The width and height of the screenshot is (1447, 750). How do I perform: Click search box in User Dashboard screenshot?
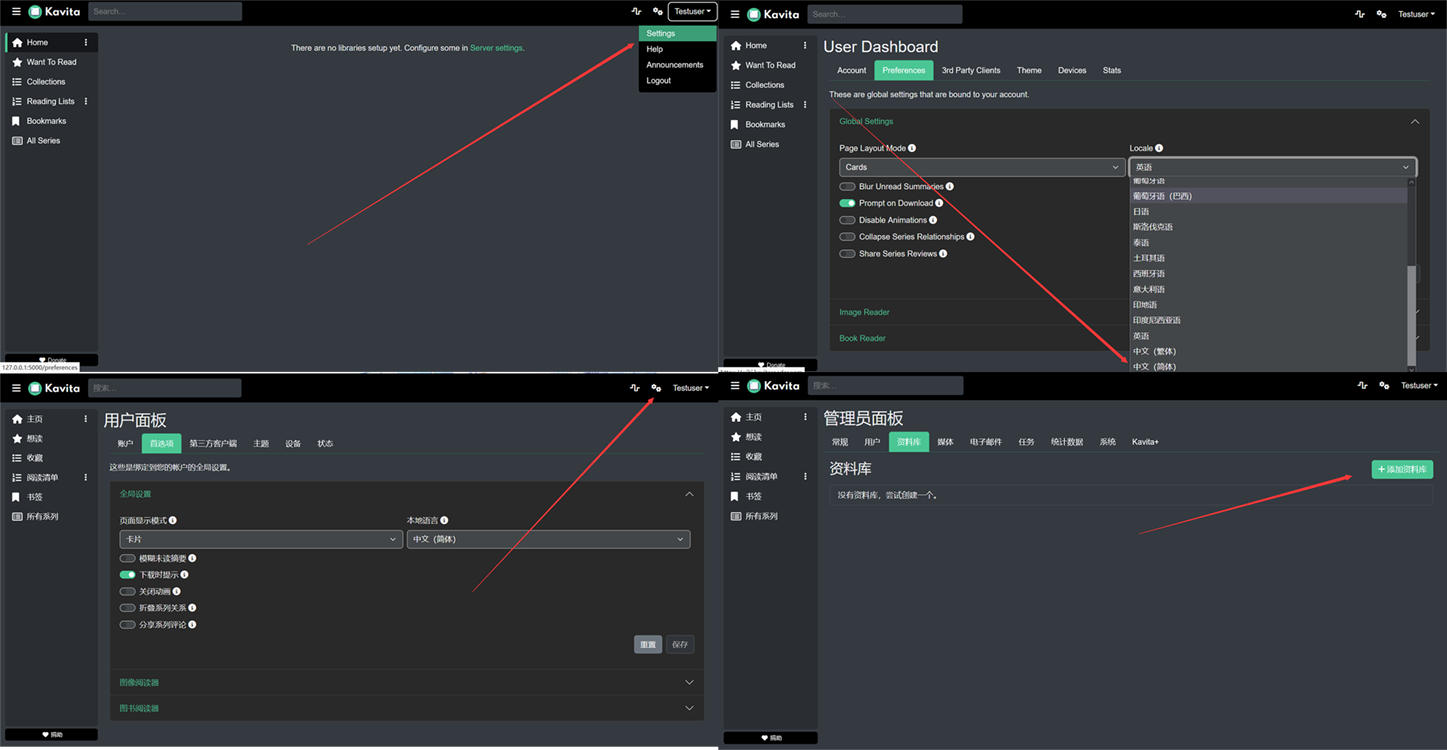point(885,14)
